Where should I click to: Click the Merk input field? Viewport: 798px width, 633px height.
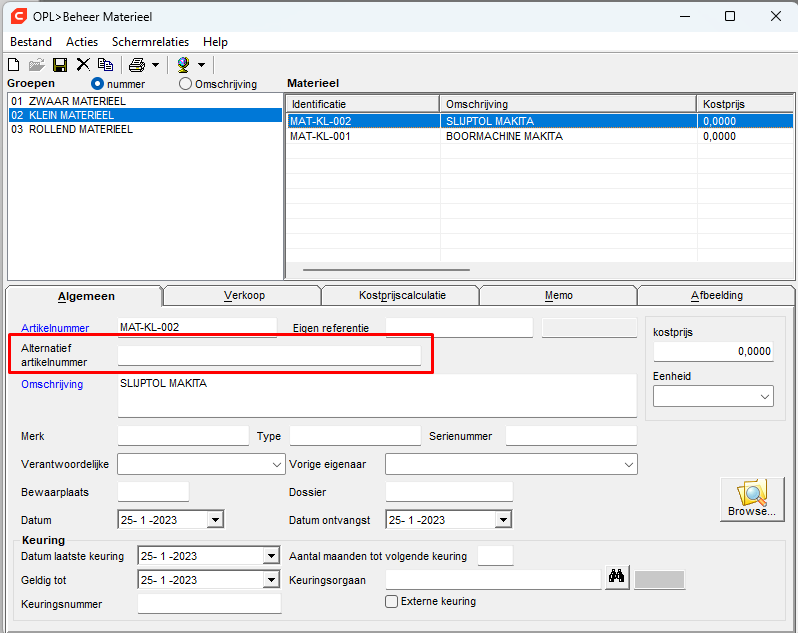point(183,436)
